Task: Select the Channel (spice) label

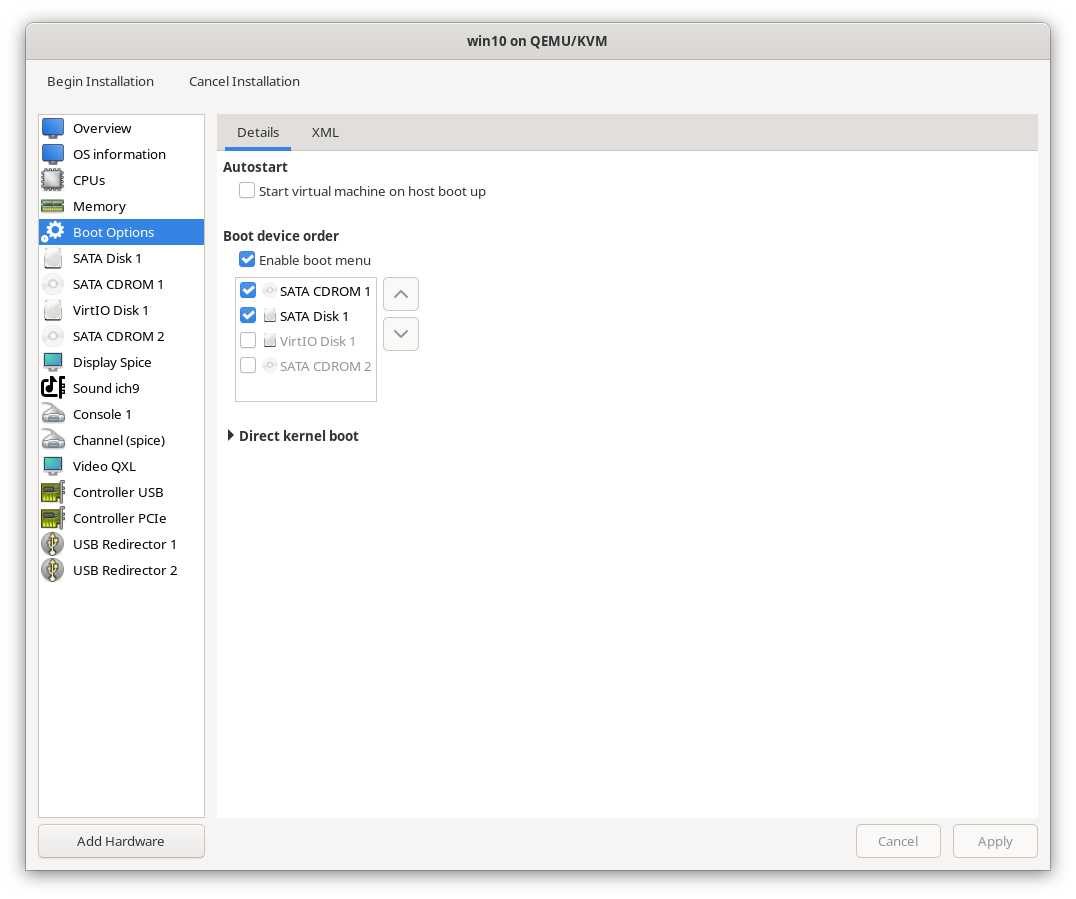Action: (x=119, y=441)
